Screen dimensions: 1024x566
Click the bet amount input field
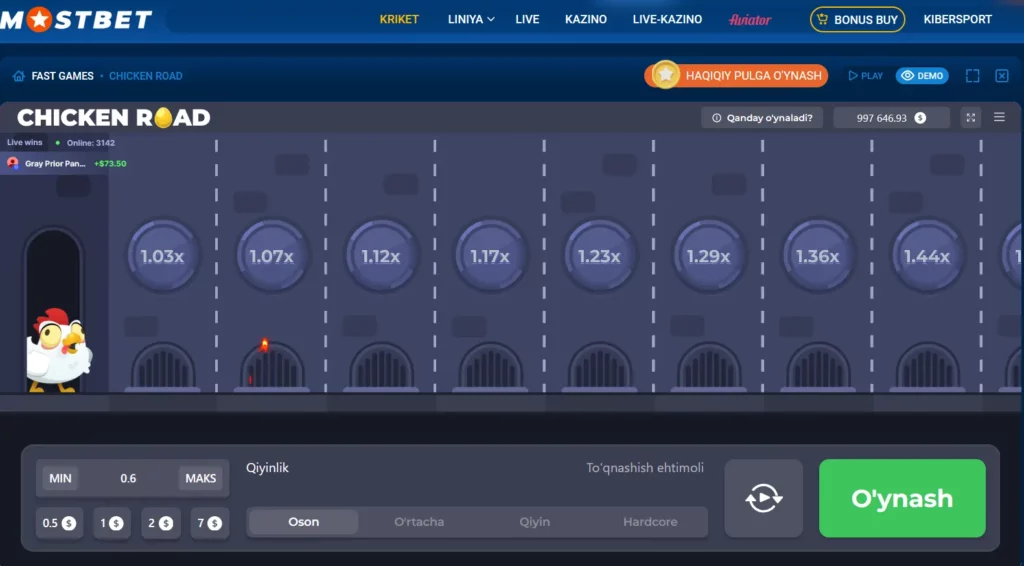click(x=129, y=478)
